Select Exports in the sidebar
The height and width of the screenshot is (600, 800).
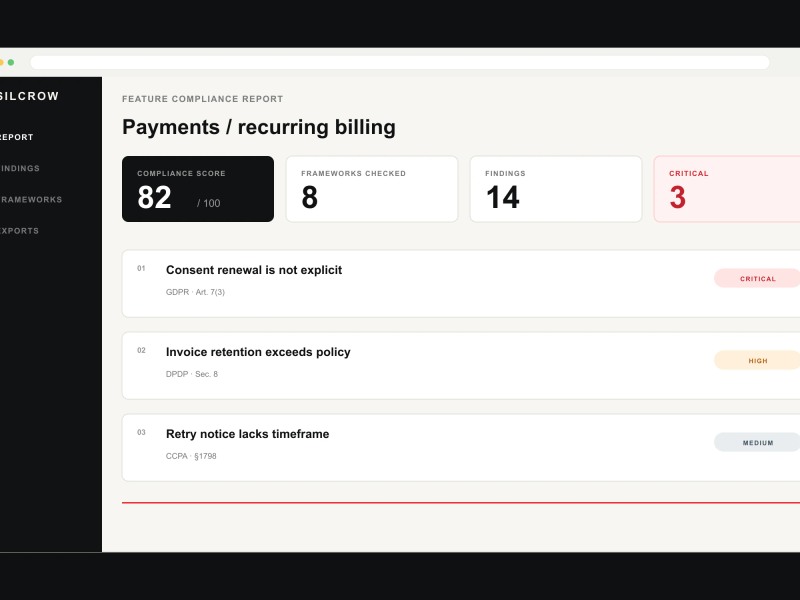(x=19, y=231)
